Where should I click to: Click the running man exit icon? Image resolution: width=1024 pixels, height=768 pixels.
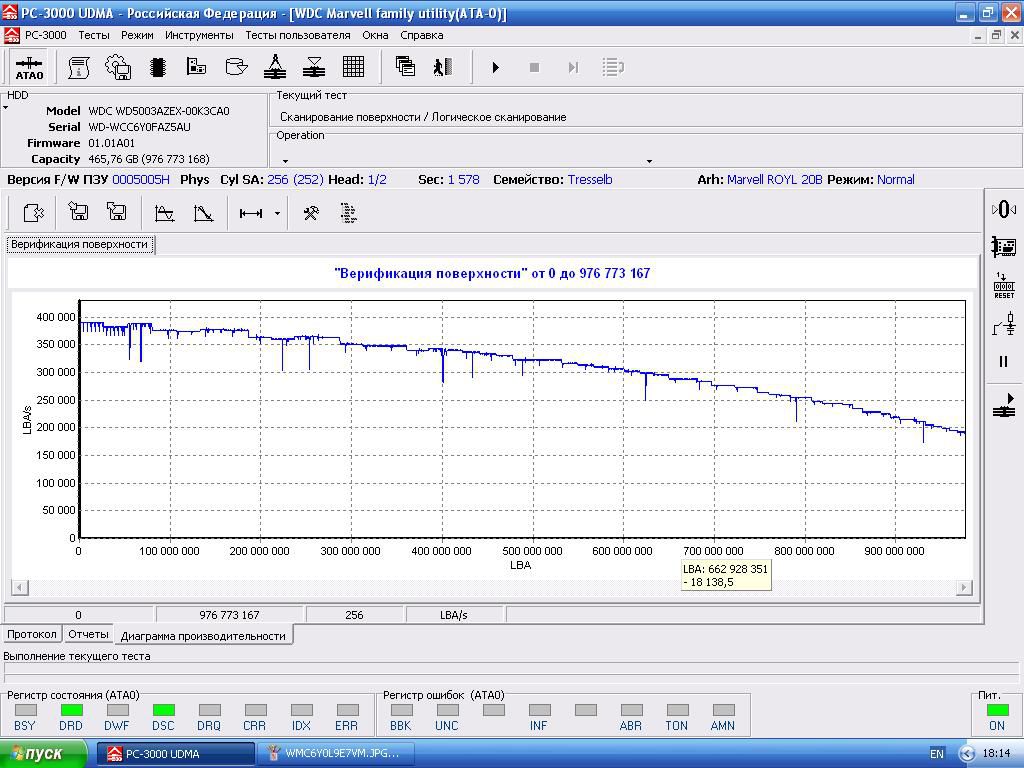point(443,67)
